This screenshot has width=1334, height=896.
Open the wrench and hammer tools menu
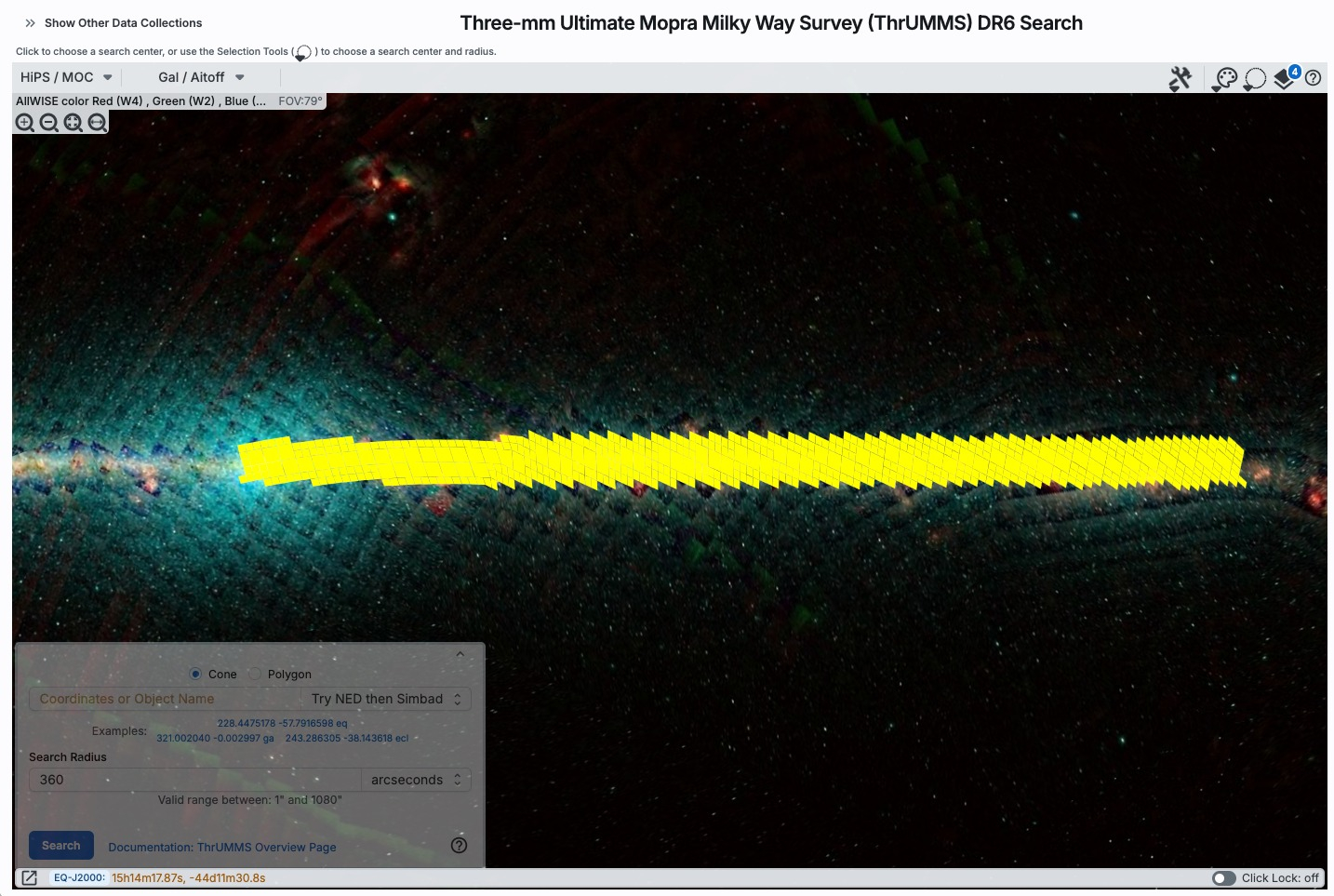1180,79
